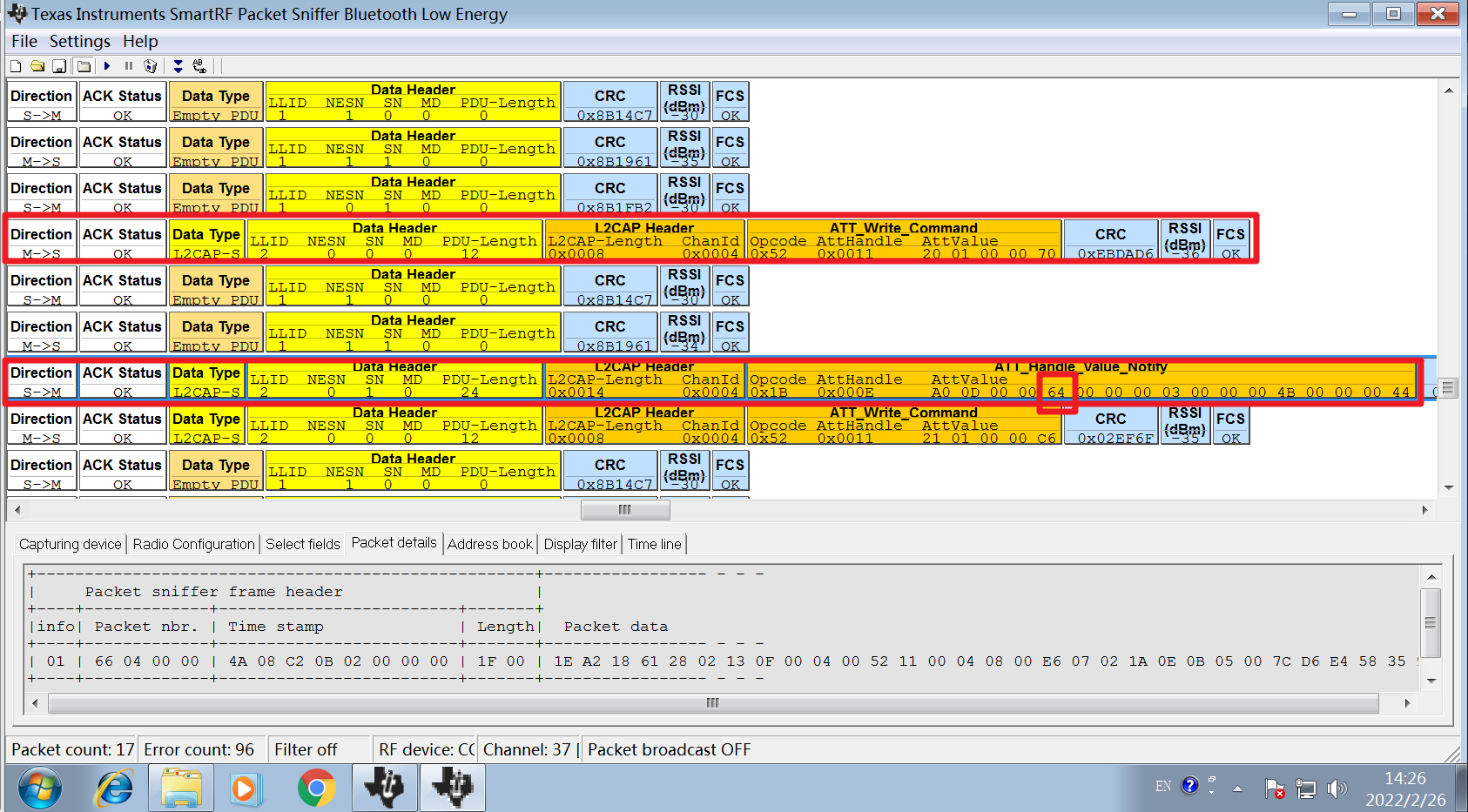Screen dimensions: 1468x812
Task: Click the packet list's vertical scrollbar thumb
Action: coord(1449,387)
